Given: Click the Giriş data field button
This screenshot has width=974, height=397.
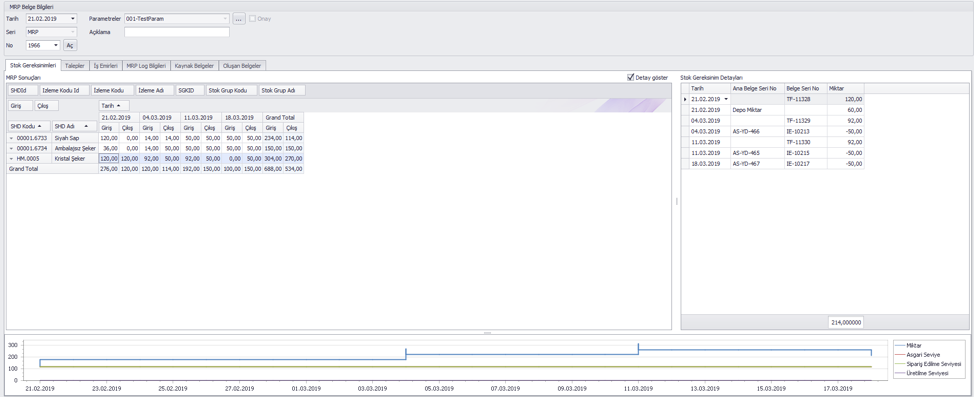Looking at the screenshot, I should point(20,106).
